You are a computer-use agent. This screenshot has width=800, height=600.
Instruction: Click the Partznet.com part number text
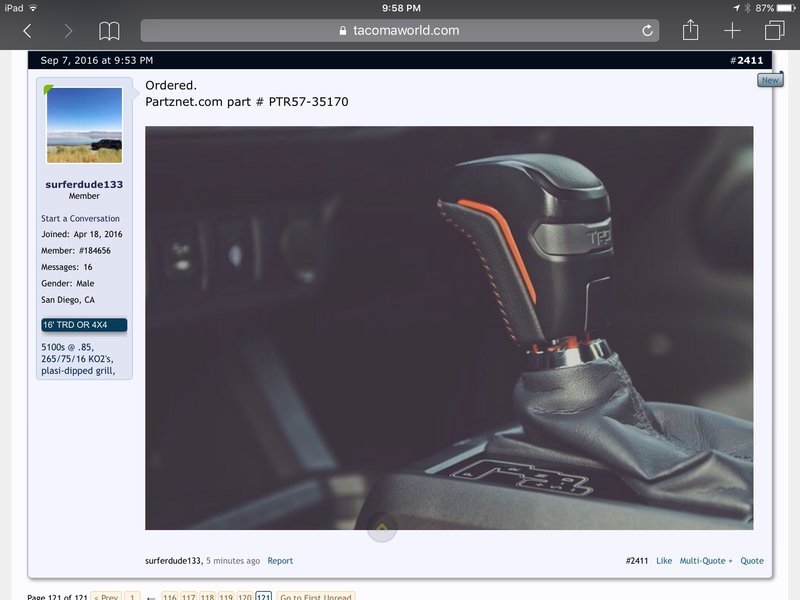tap(246, 102)
